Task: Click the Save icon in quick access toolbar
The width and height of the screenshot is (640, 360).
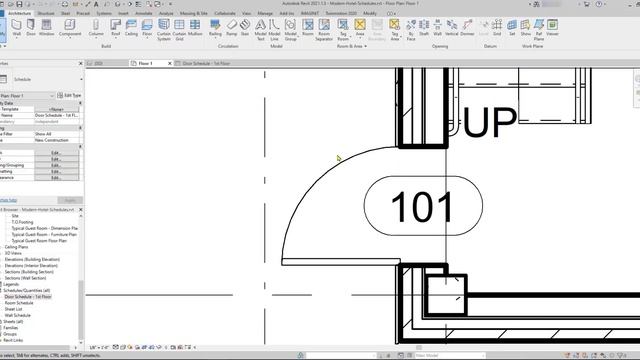Action: pyautogui.click(x=19, y=4)
